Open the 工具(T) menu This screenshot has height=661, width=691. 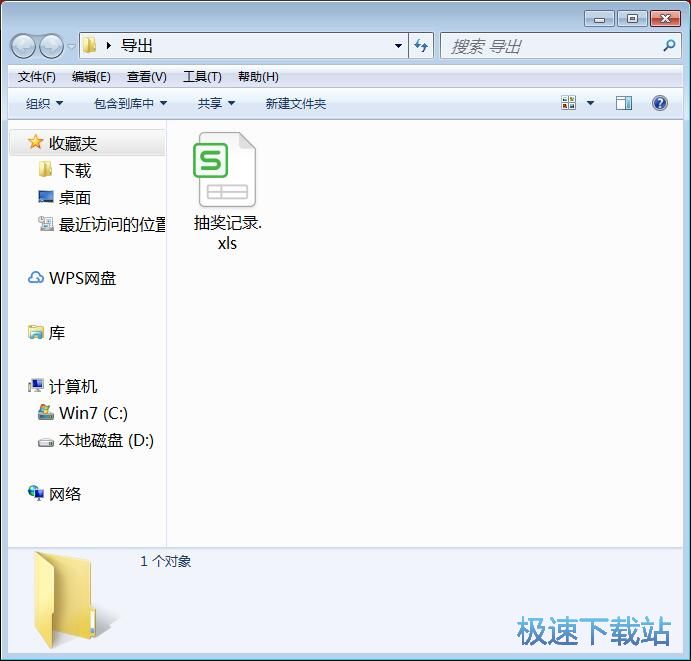(x=202, y=77)
